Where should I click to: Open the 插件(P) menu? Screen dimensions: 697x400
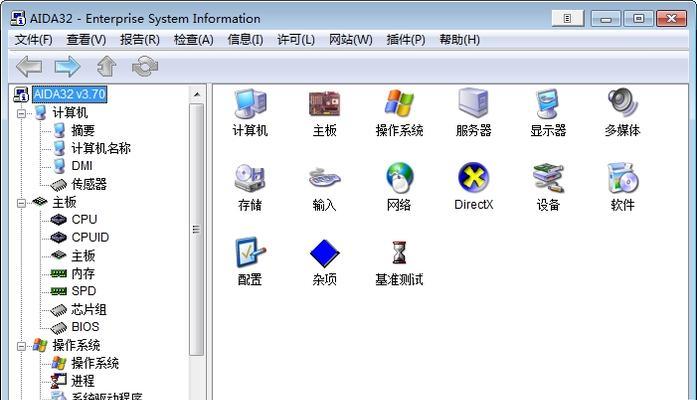406,40
